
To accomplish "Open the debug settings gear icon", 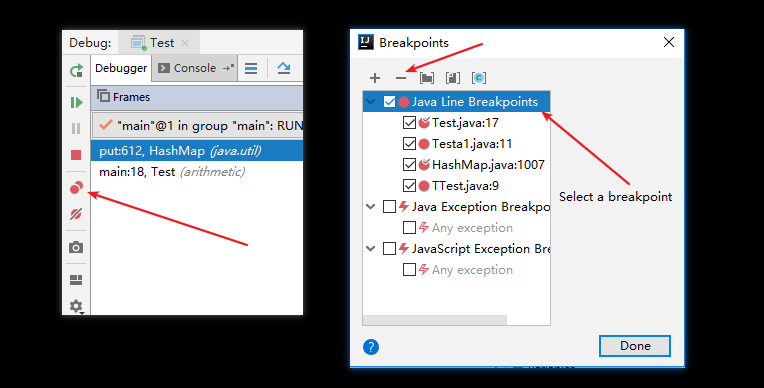I will point(76,306).
